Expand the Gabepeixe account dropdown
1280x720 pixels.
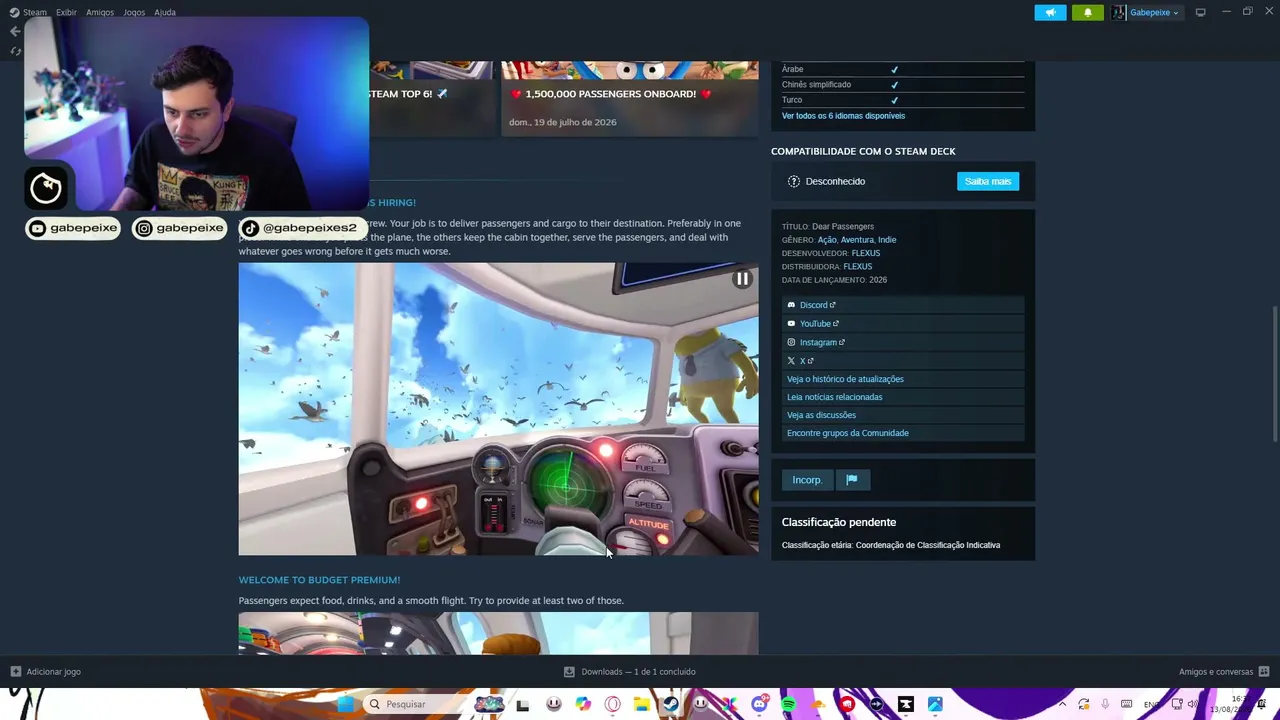pos(1154,12)
